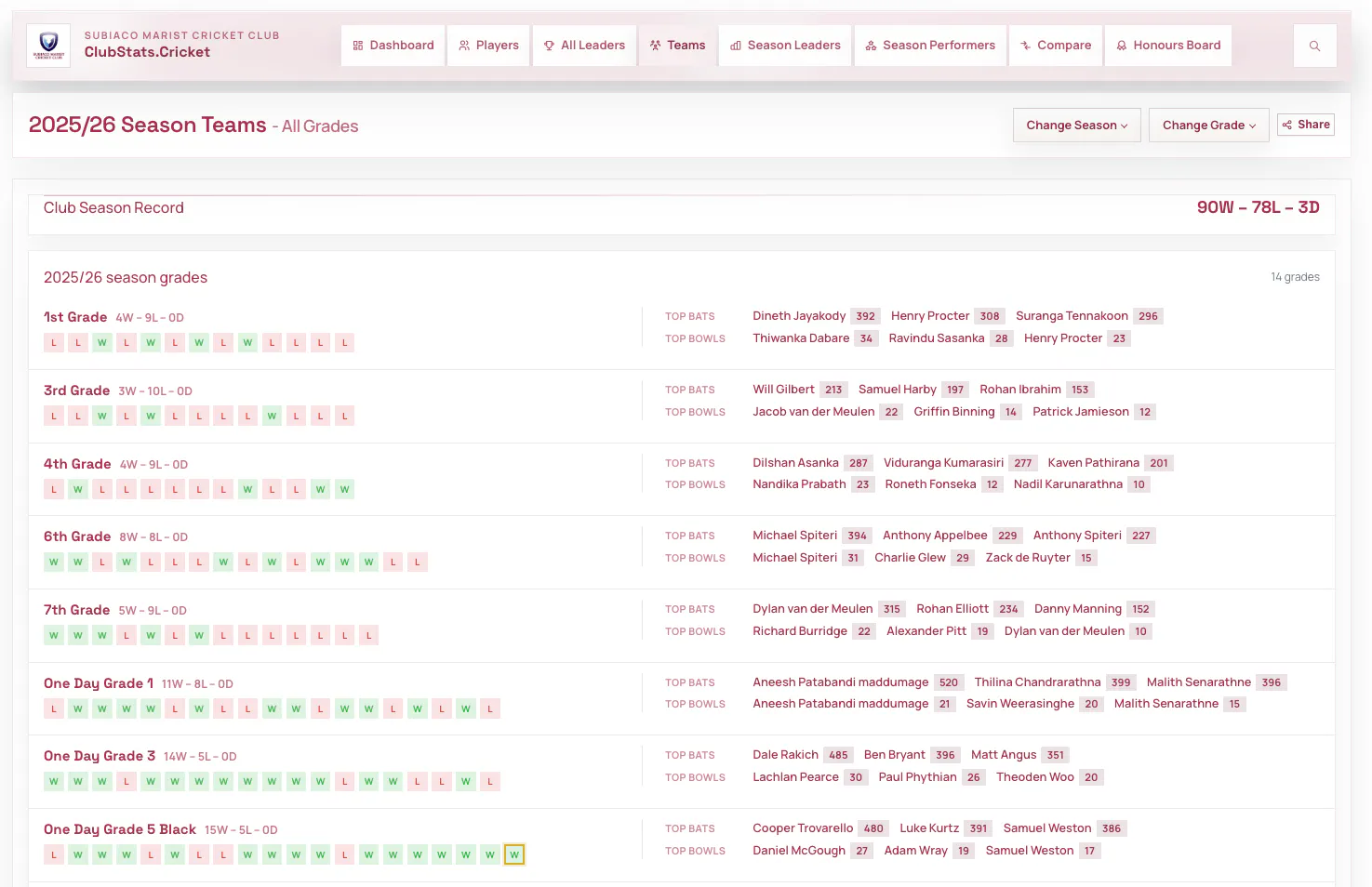Viewport: 1372px width, 887px height.
Task: Open Rohan Elliott player link
Action: 952,609
